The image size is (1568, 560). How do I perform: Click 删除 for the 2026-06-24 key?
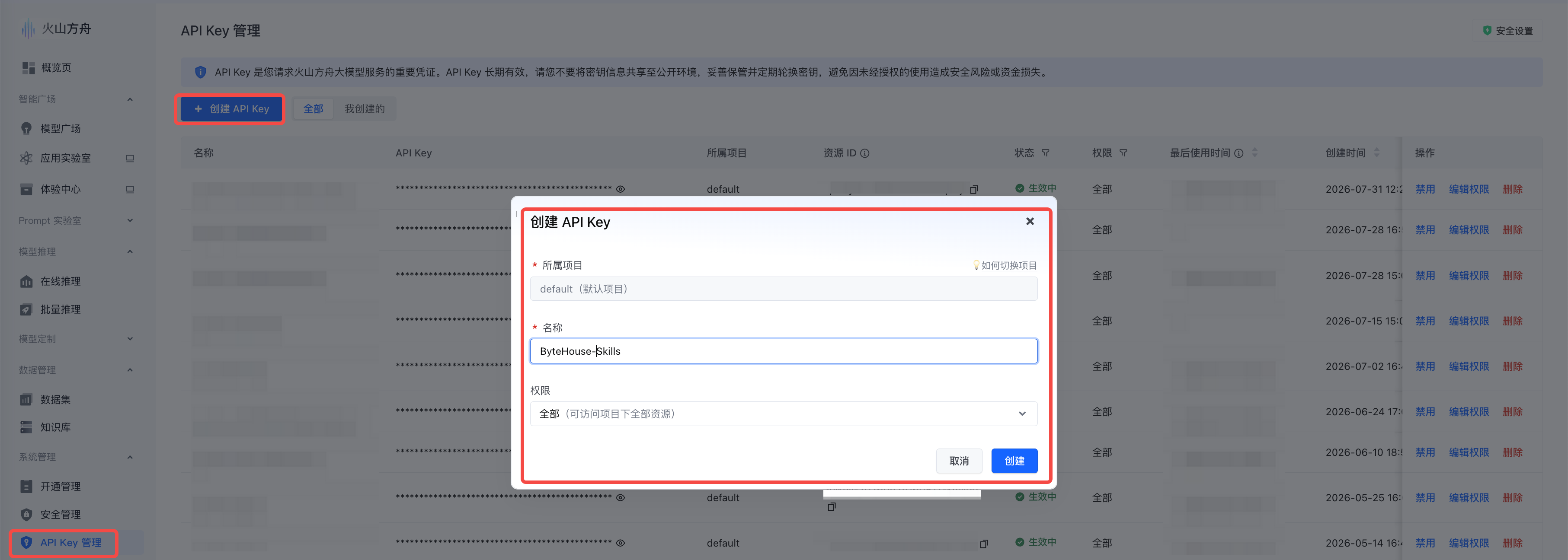1513,412
